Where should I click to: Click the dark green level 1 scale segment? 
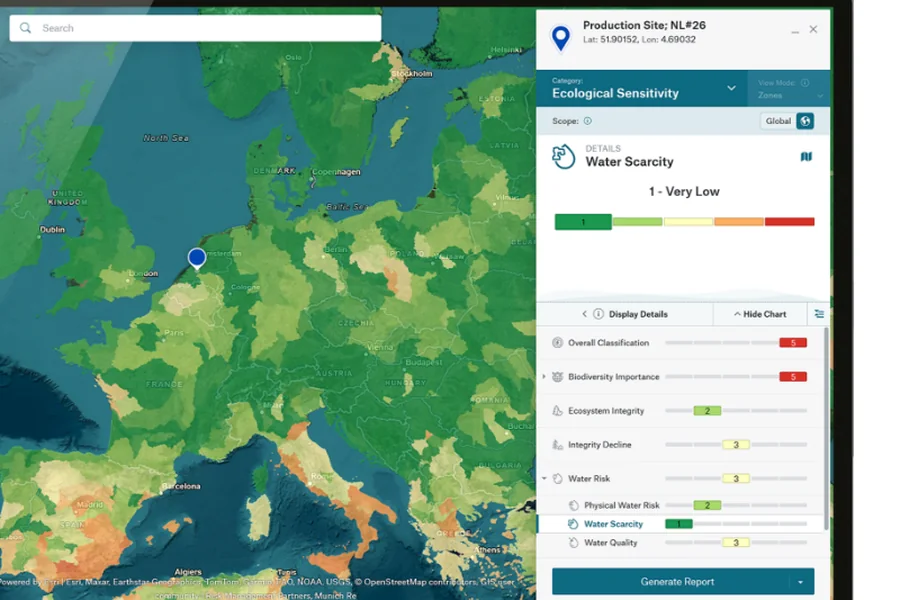(583, 222)
